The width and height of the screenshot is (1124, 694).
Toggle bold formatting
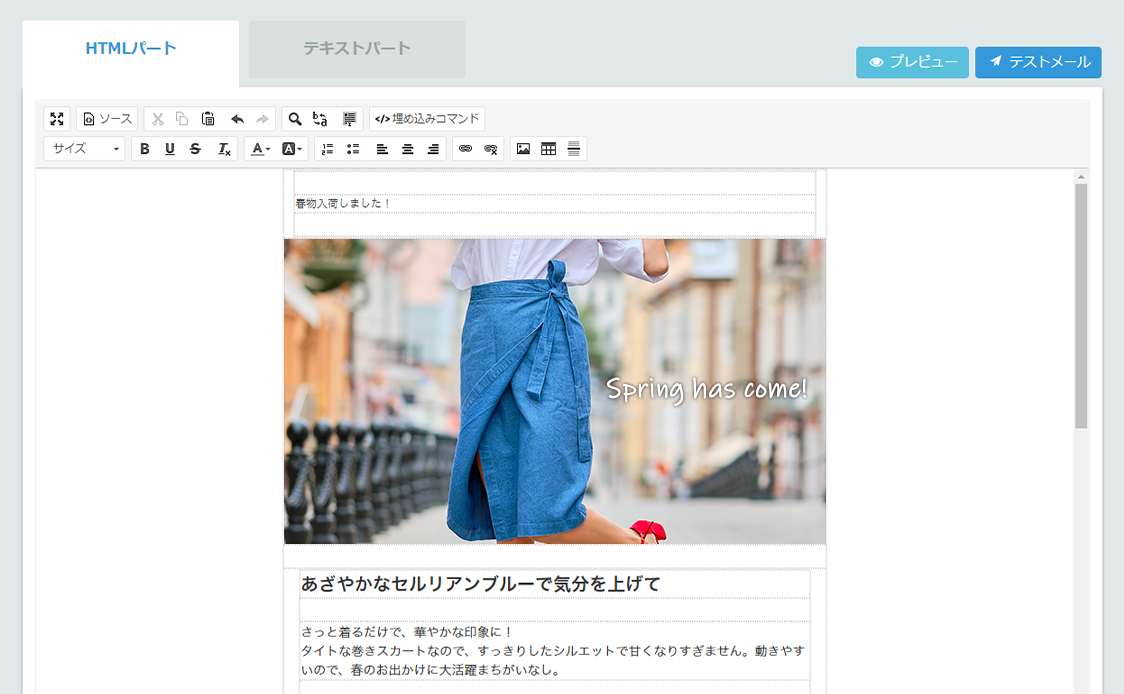point(144,149)
